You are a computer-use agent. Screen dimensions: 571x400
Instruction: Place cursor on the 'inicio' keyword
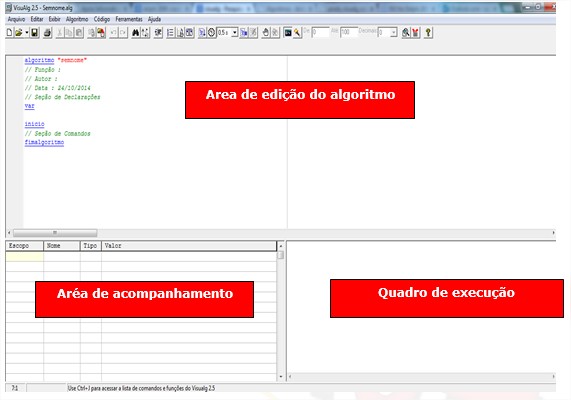click(34, 124)
